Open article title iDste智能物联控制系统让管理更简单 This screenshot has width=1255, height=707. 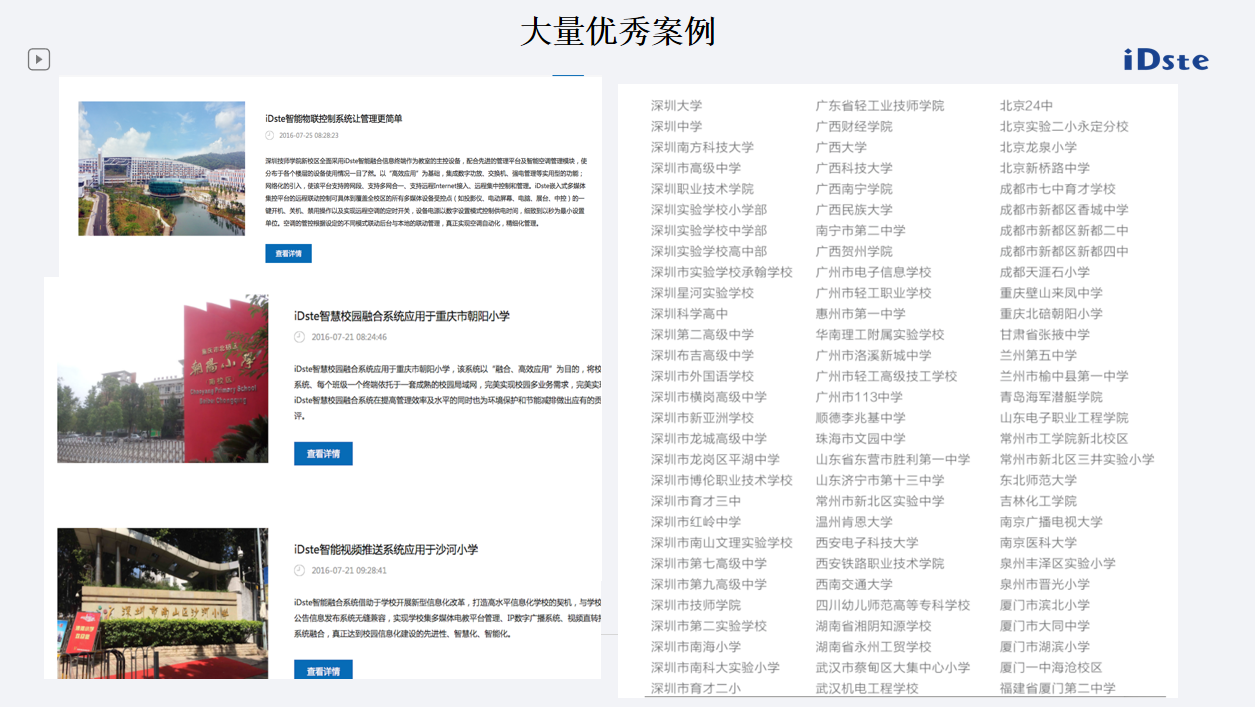(334, 119)
